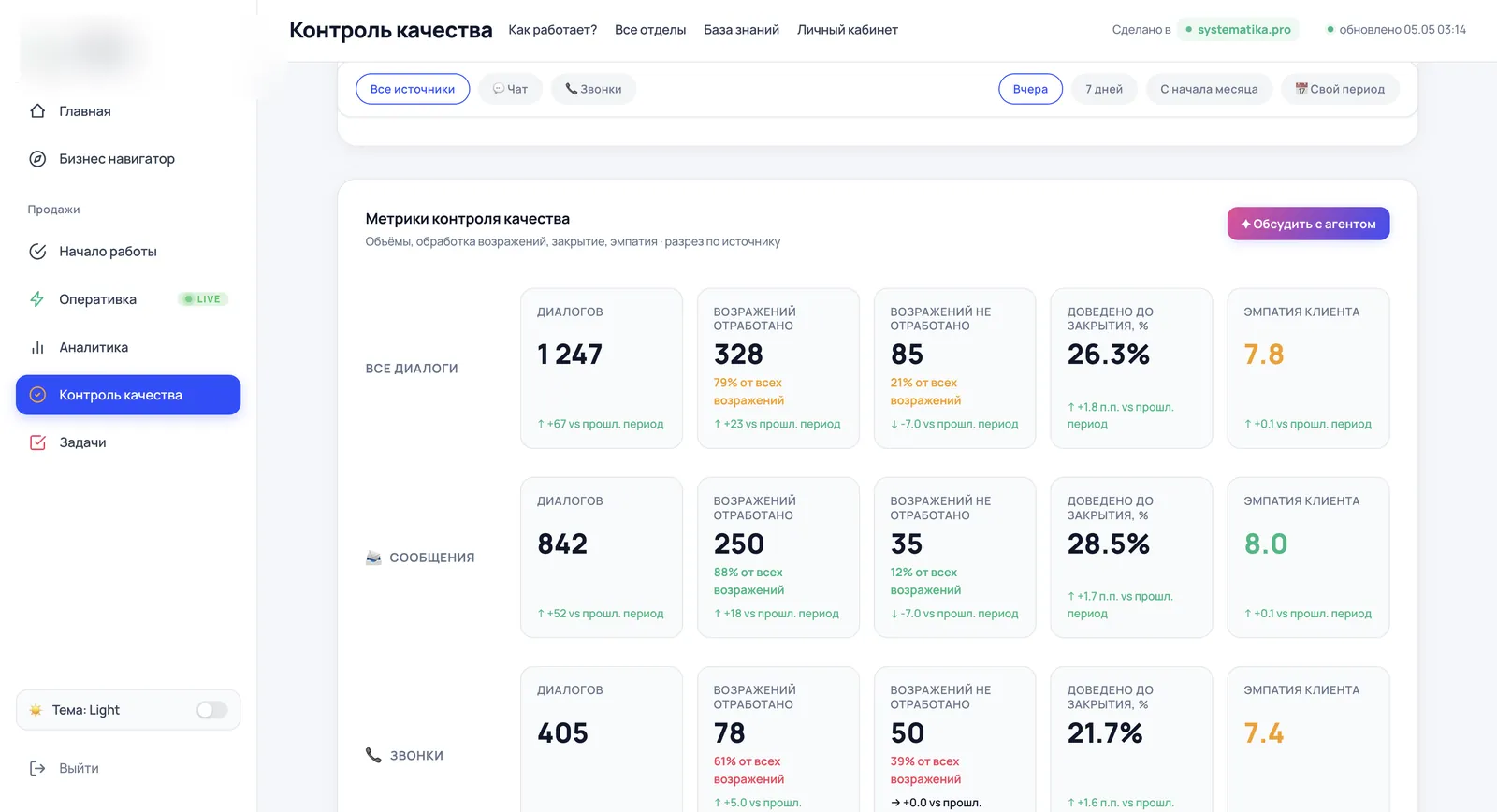Viewport: 1497px width, 812px height.
Task: Click the 7.8 client empathy card
Action: 1308,369
